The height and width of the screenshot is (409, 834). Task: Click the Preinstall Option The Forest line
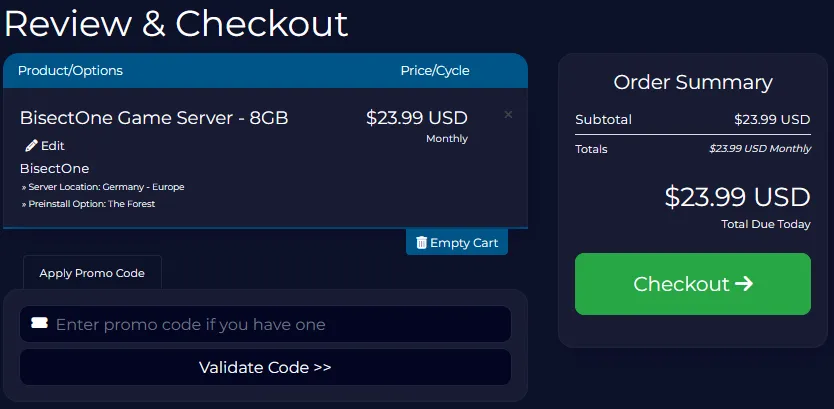coord(88,204)
